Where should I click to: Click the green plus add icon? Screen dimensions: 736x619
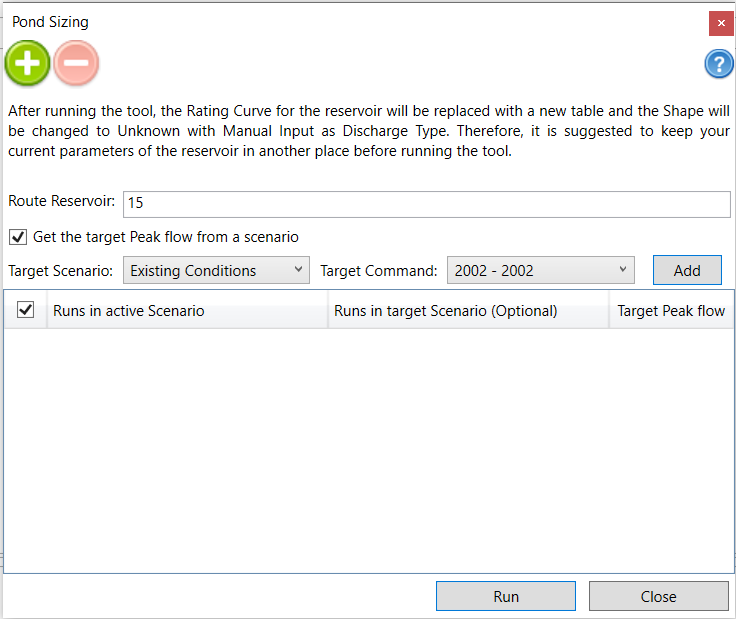(27, 64)
